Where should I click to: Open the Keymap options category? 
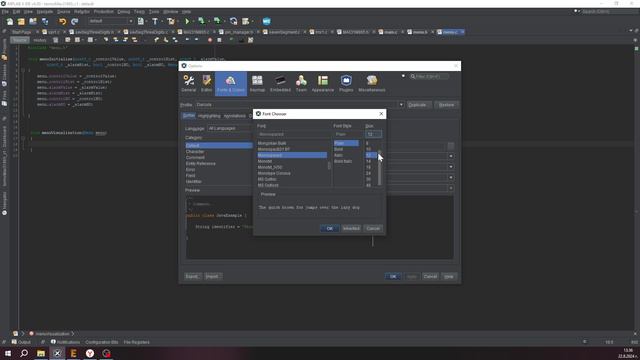tap(257, 84)
